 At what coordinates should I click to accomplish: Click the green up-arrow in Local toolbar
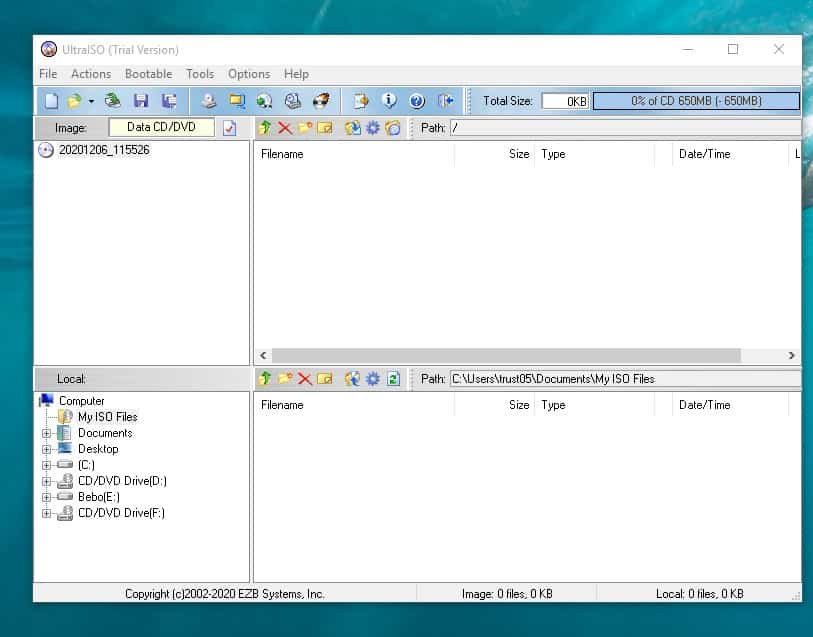(265, 379)
